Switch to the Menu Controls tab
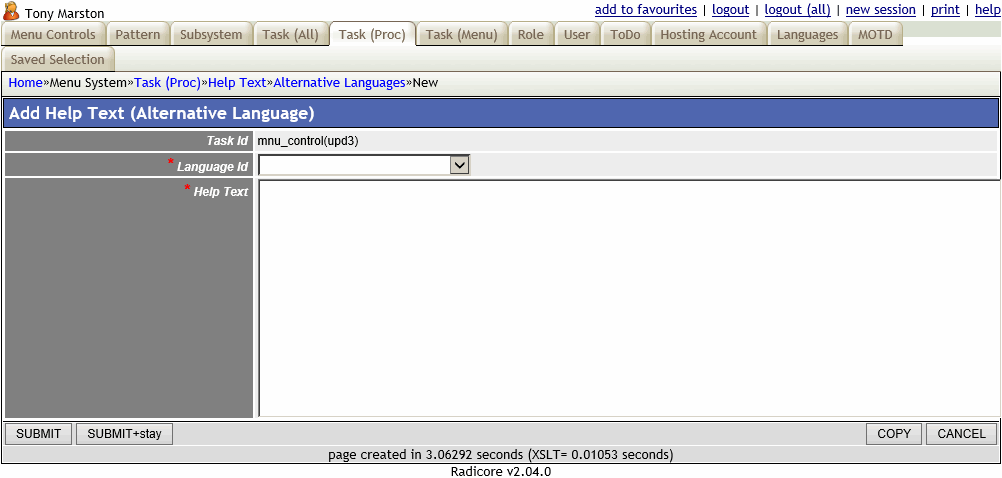This screenshot has height=478, width=1002. point(53,35)
